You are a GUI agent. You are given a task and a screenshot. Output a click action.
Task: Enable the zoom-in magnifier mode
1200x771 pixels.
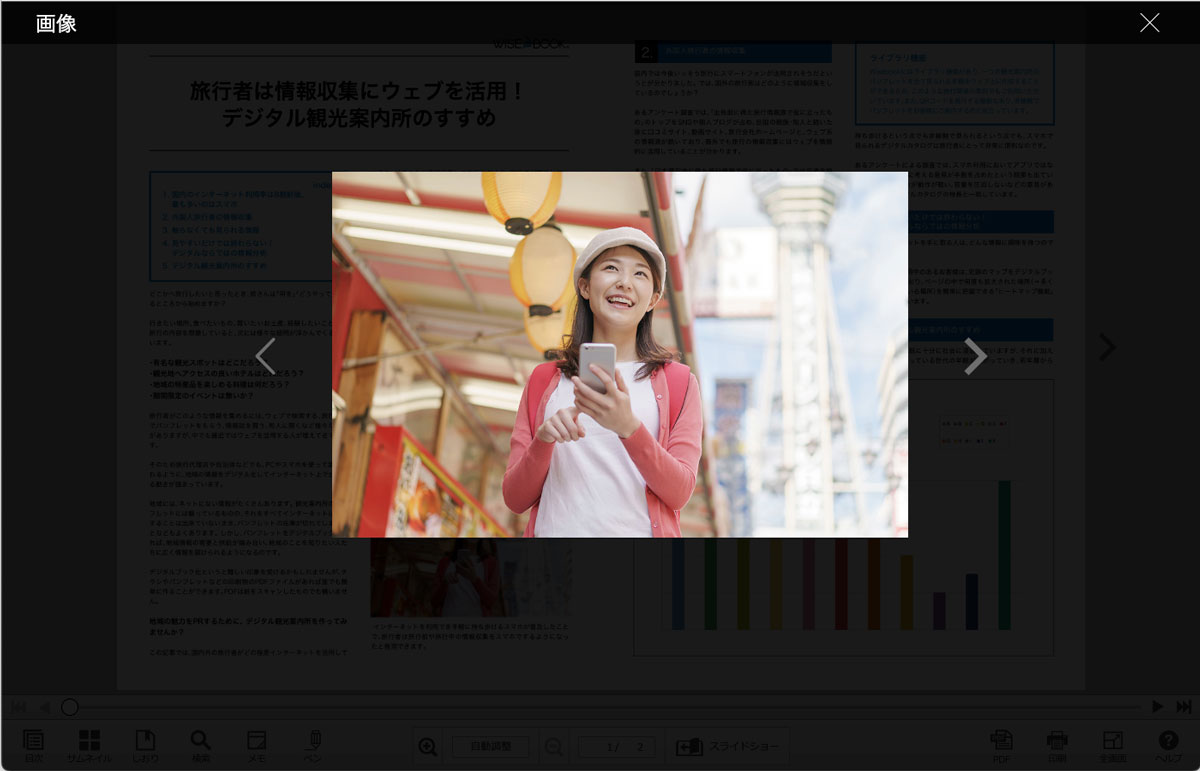point(428,746)
